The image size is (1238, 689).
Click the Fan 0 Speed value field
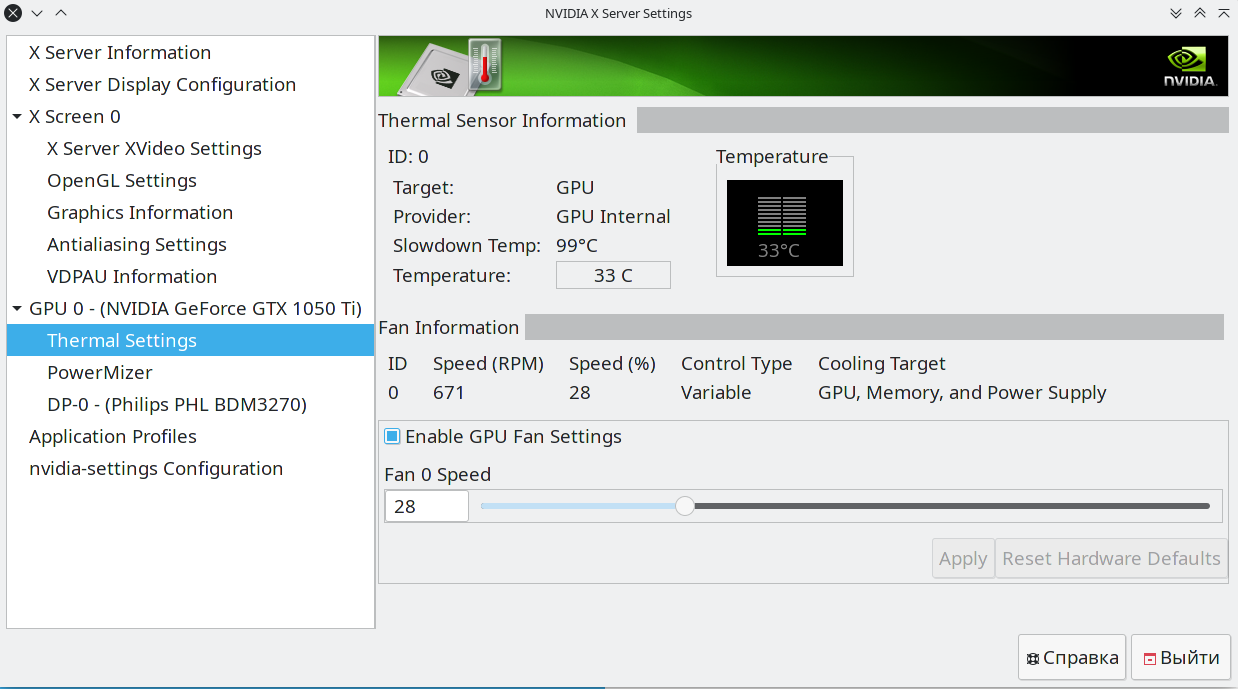426,506
